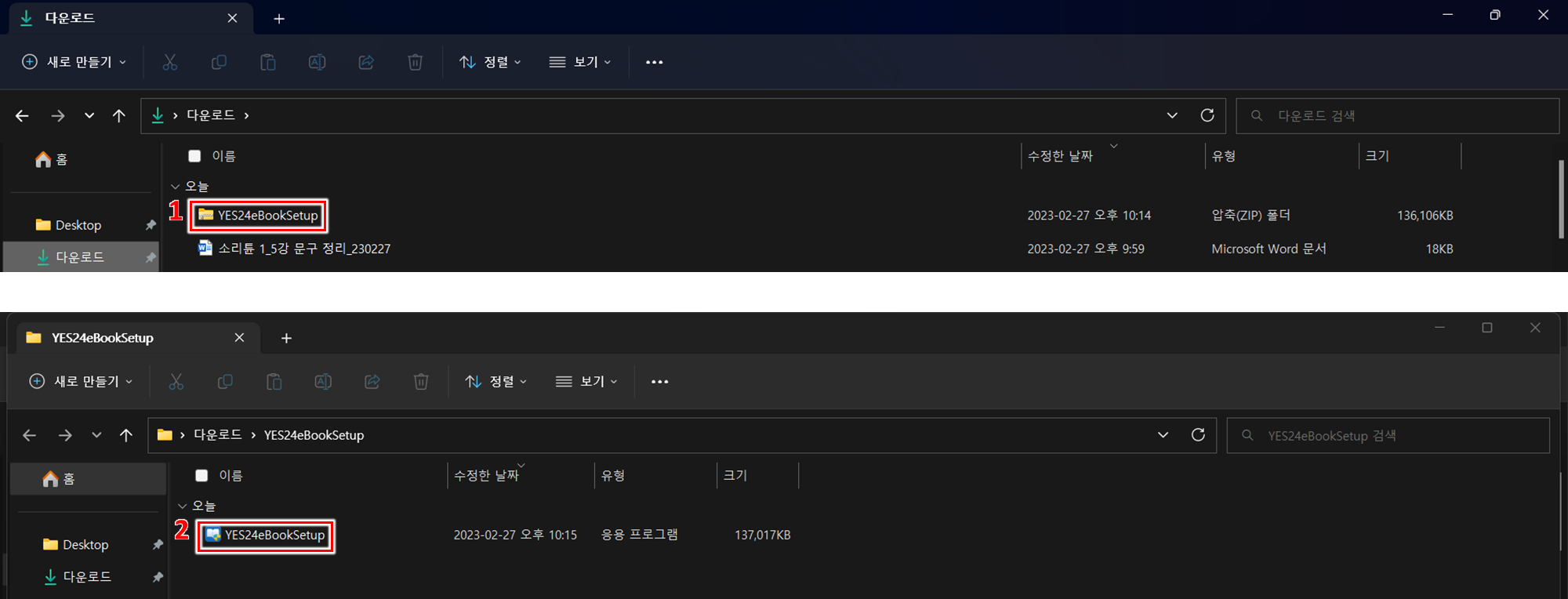Viewport: 1568px width, 599px height.
Task: Click 홈 in the 다운로드 window sidebar
Action: pyautogui.click(x=52, y=159)
